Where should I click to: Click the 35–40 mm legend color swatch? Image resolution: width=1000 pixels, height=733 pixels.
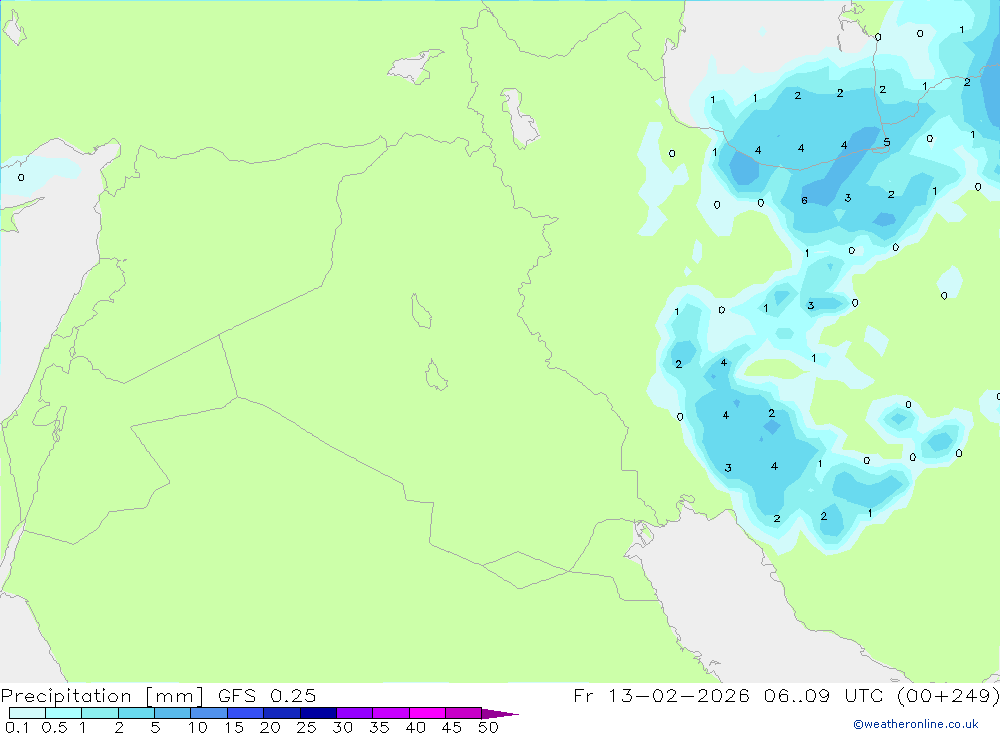point(390,713)
